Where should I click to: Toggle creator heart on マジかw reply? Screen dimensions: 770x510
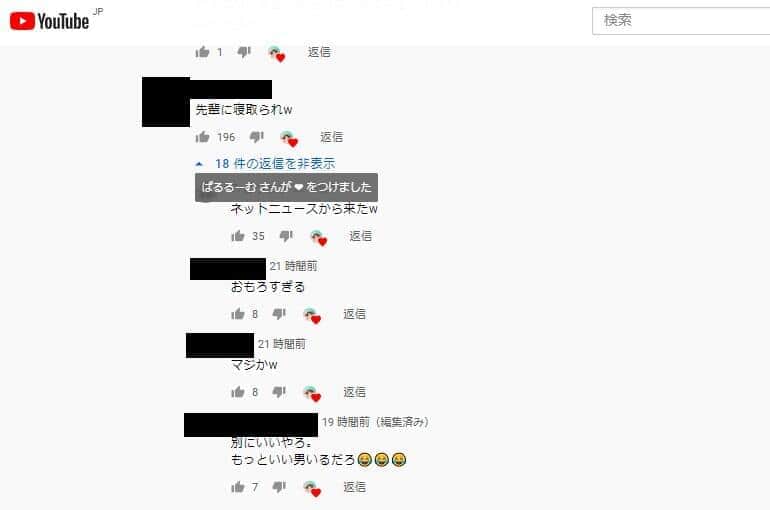click(x=312, y=394)
